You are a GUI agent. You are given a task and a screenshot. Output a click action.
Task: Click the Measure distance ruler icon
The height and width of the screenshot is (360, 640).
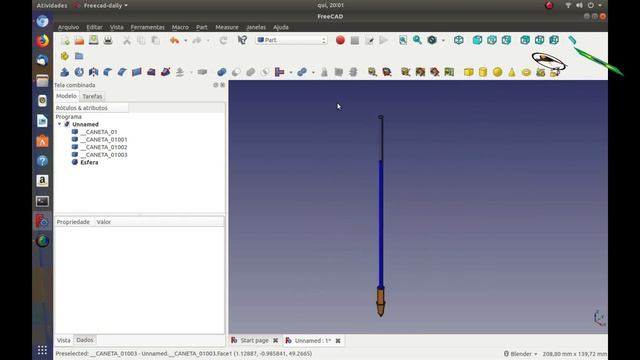[572, 40]
